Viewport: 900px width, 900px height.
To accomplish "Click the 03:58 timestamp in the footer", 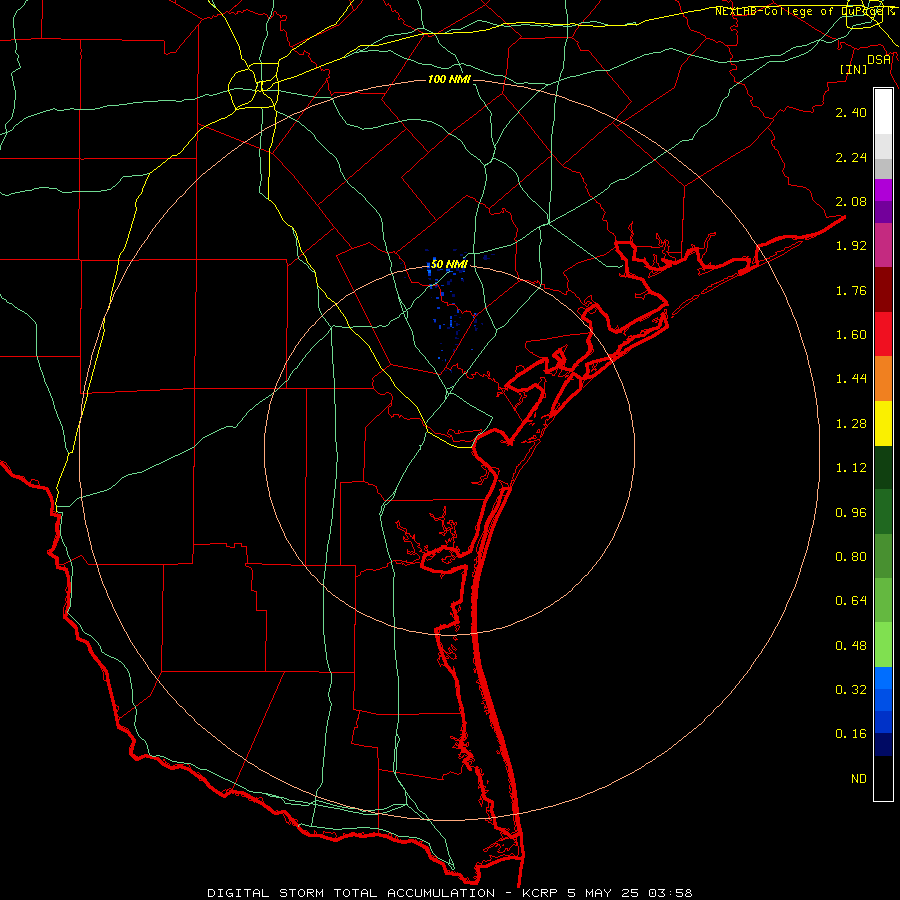I will click(670, 893).
